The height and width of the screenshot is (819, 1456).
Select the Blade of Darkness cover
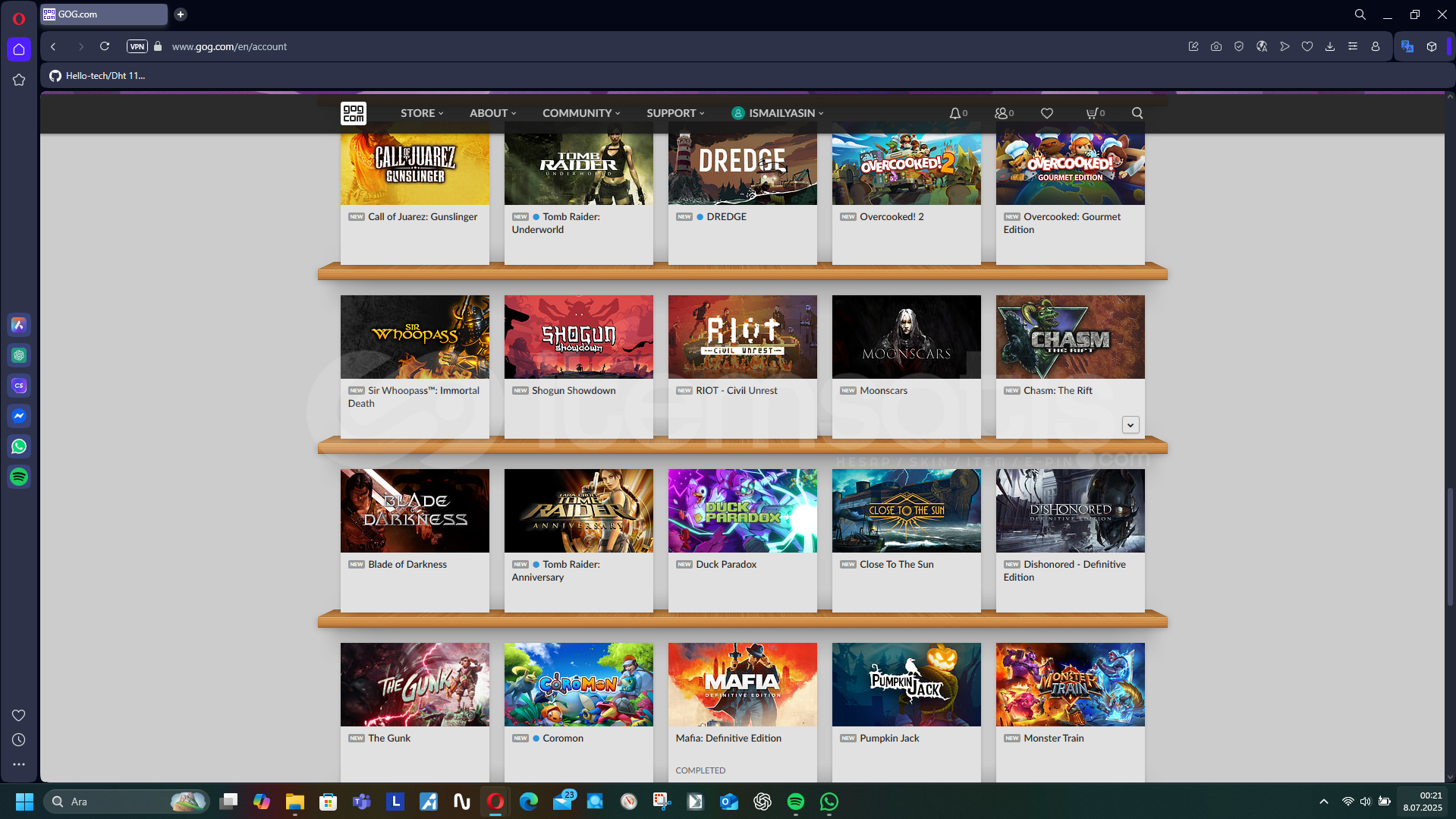pyautogui.click(x=415, y=511)
